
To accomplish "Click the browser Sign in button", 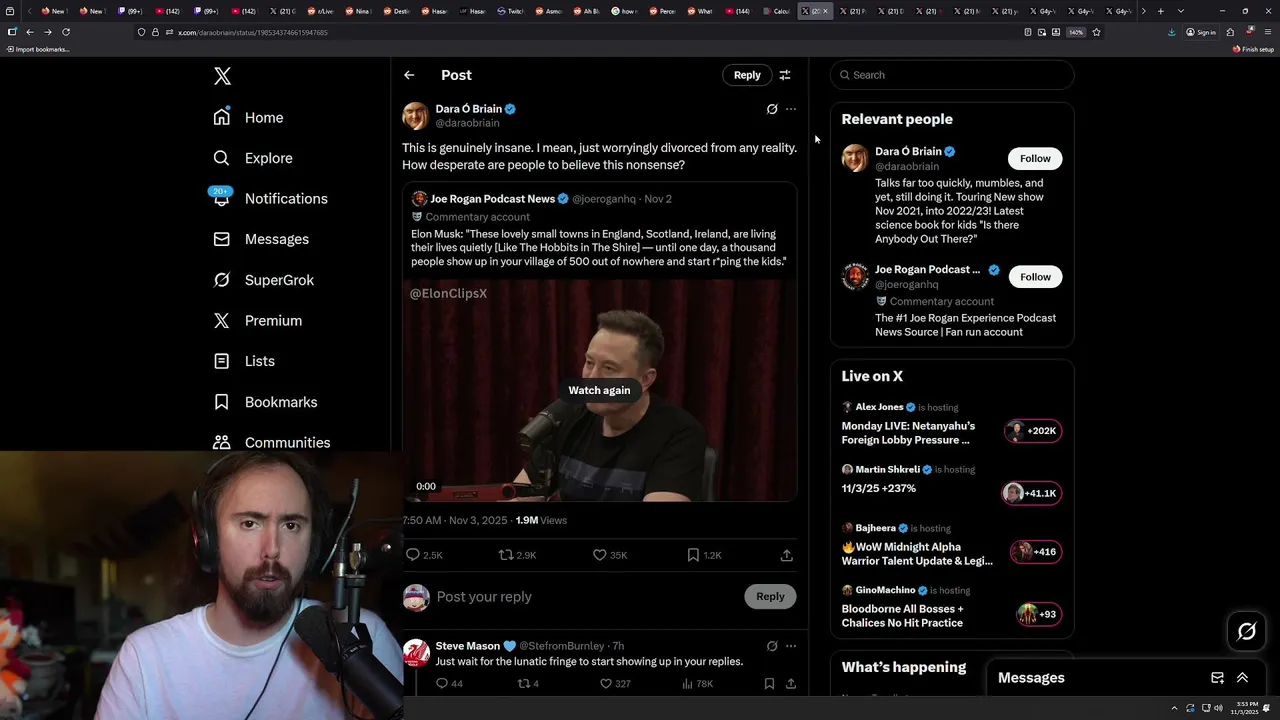I will (x=1201, y=32).
